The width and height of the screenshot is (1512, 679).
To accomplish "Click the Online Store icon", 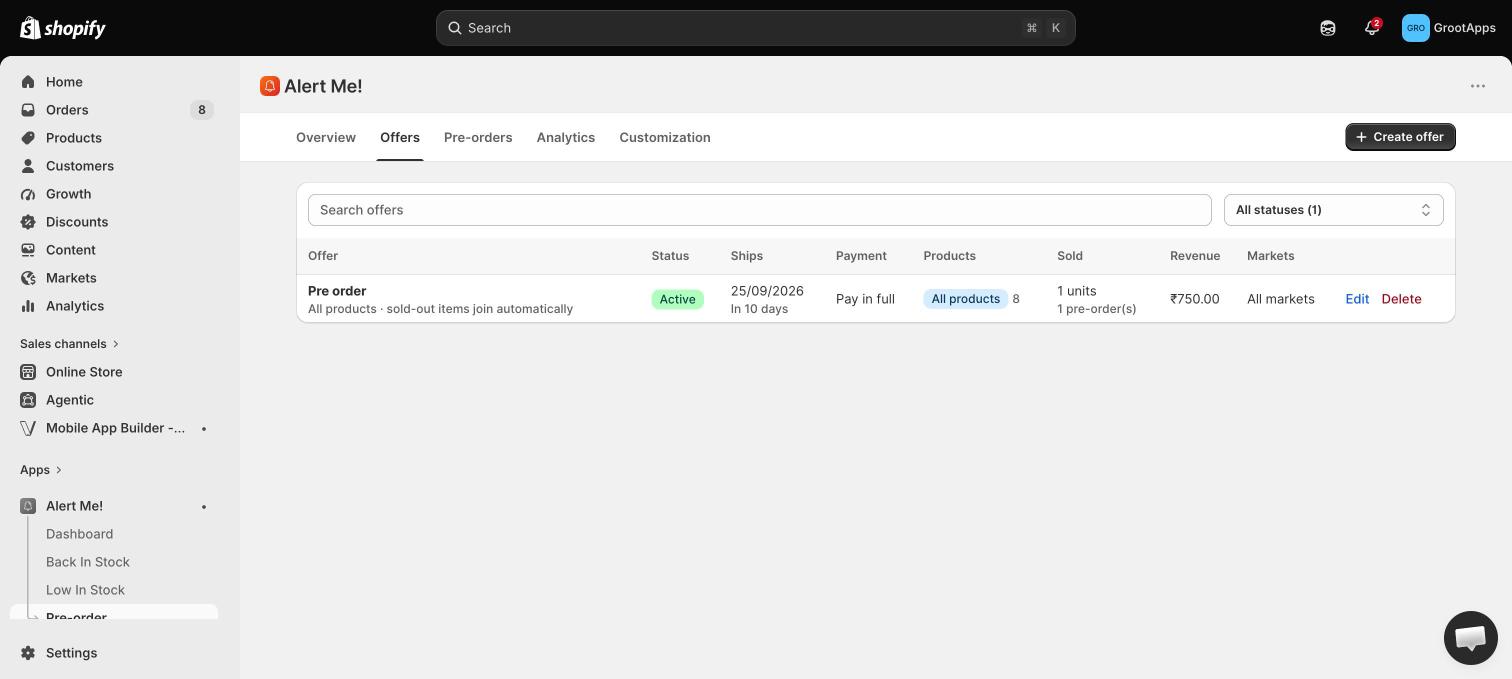I will pos(28,372).
